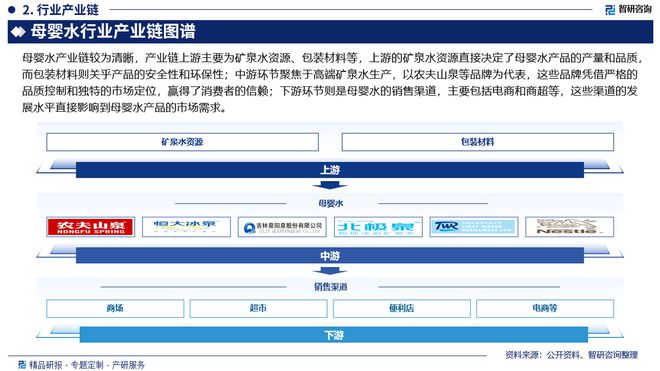Click the down arrow below 上游

click(x=330, y=186)
